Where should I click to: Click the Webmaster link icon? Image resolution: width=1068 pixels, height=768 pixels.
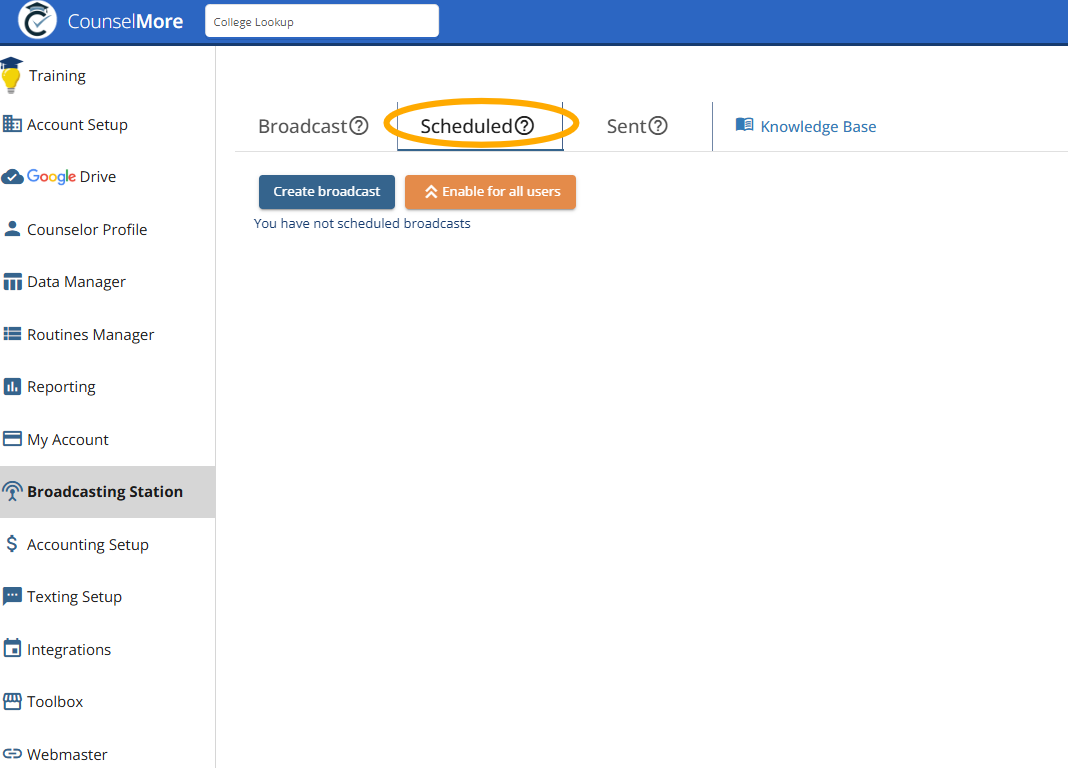pos(12,754)
